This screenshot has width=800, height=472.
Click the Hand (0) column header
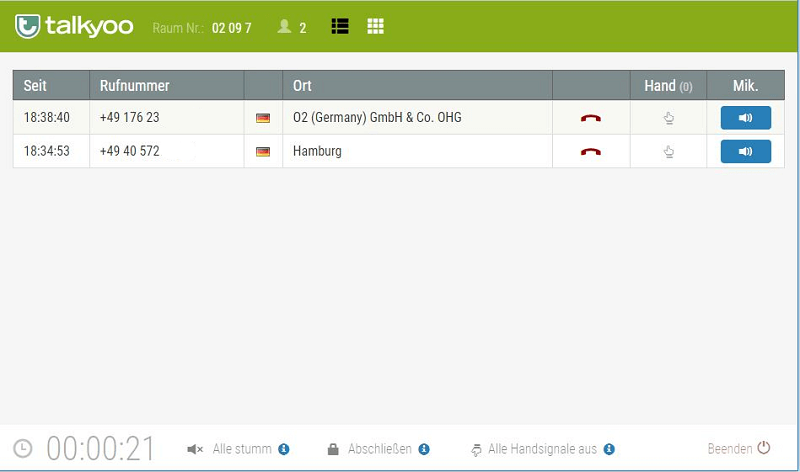668,86
